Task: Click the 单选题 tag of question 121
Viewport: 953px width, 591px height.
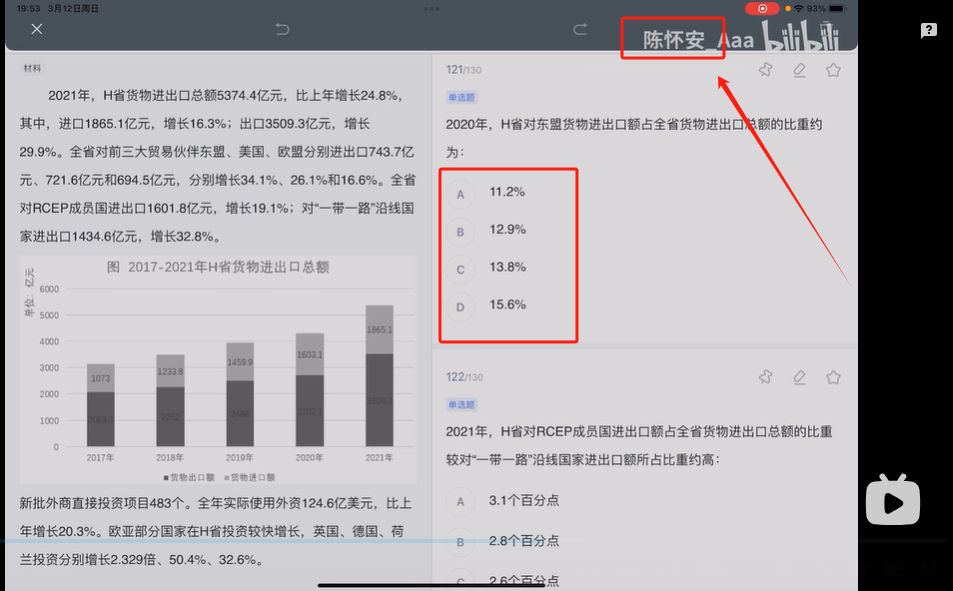Action: click(461, 97)
